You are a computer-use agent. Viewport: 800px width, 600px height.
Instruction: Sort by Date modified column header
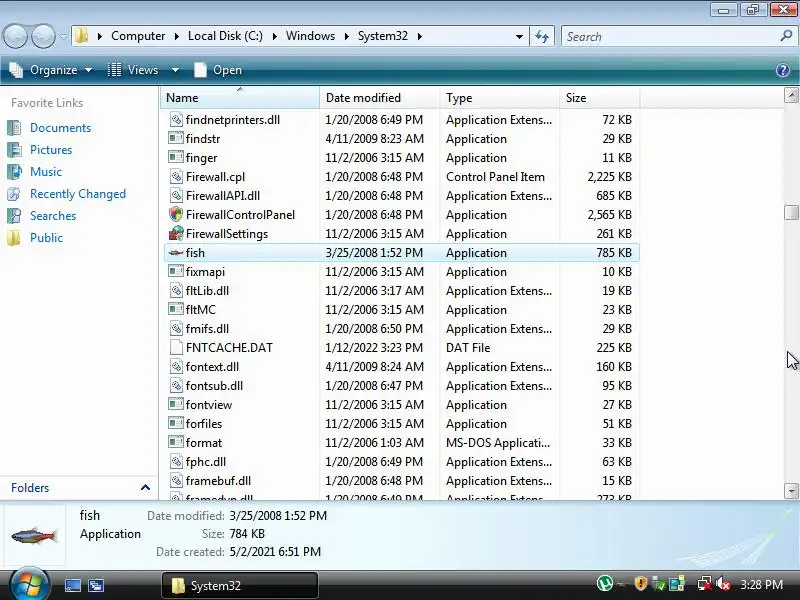click(380, 98)
